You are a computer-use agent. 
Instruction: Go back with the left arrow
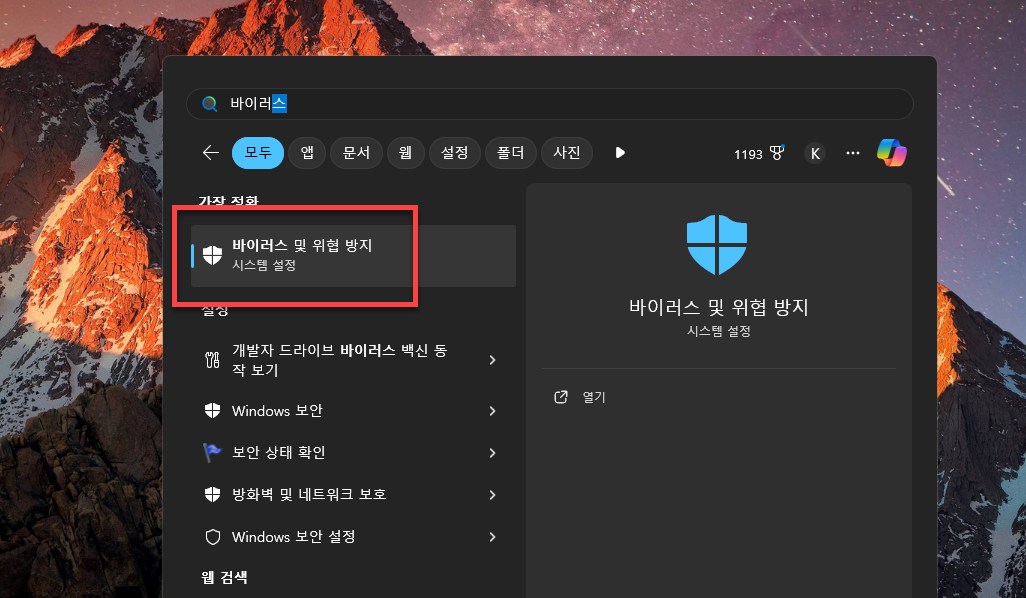tap(211, 152)
